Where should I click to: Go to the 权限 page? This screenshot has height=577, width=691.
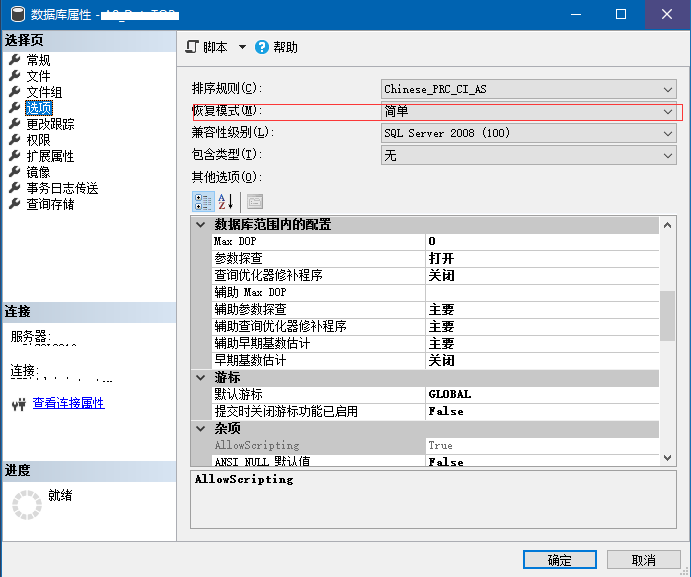(x=38, y=140)
